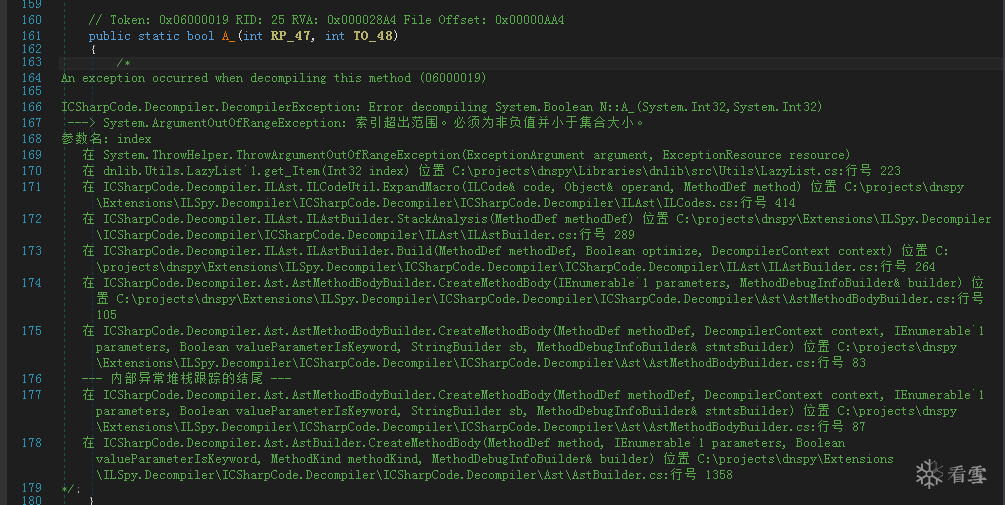
Task: Click the bool return type keyword
Action: point(201,36)
